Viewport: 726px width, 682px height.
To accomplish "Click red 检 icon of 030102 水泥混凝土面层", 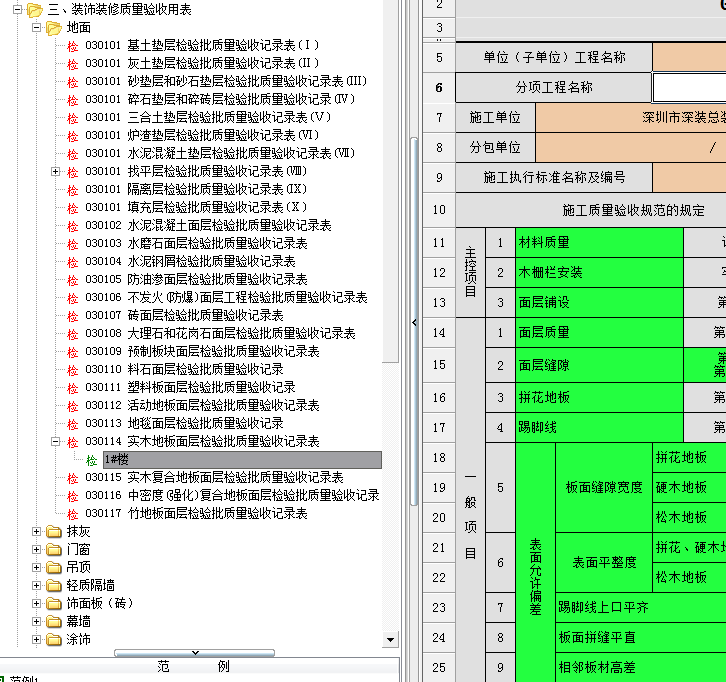I will tap(72, 226).
